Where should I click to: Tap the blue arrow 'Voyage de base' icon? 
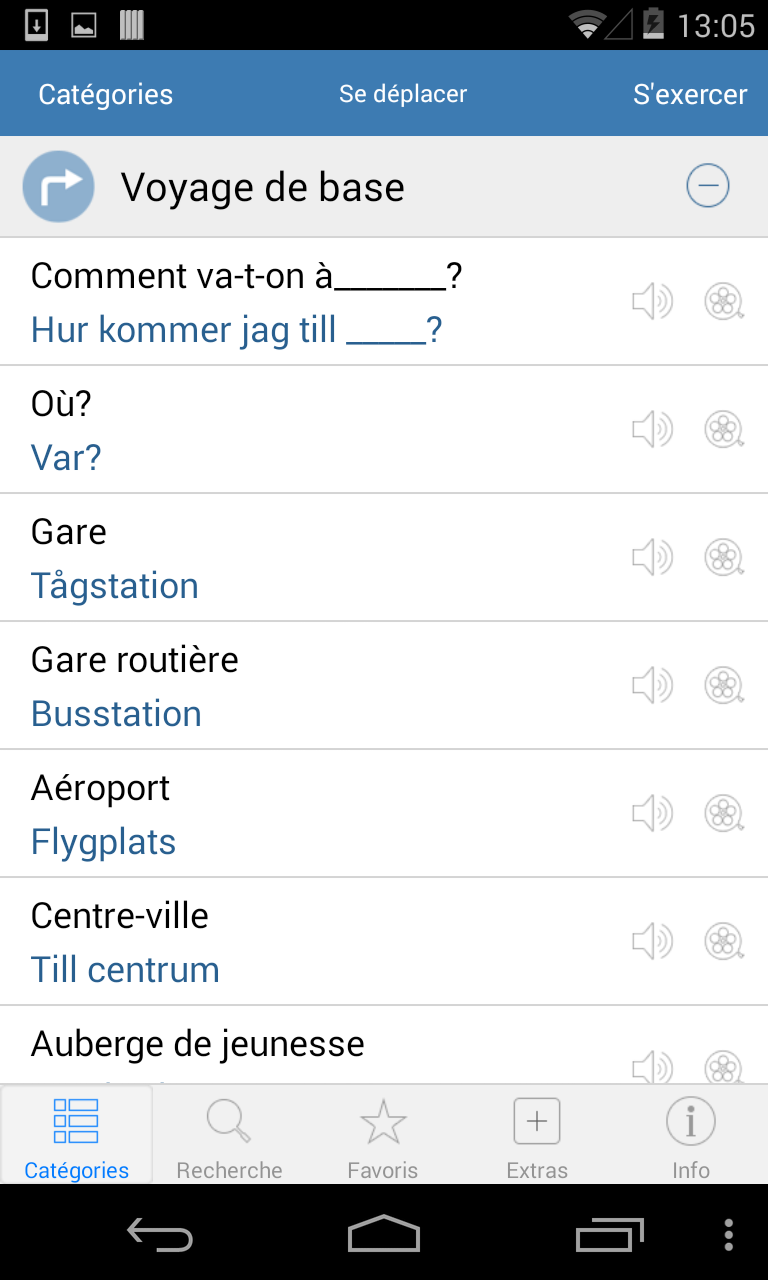58,186
